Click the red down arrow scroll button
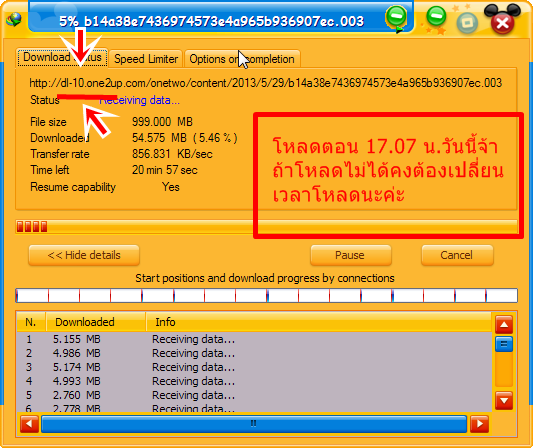Screen dimensions: 533x448 coord(504,401)
